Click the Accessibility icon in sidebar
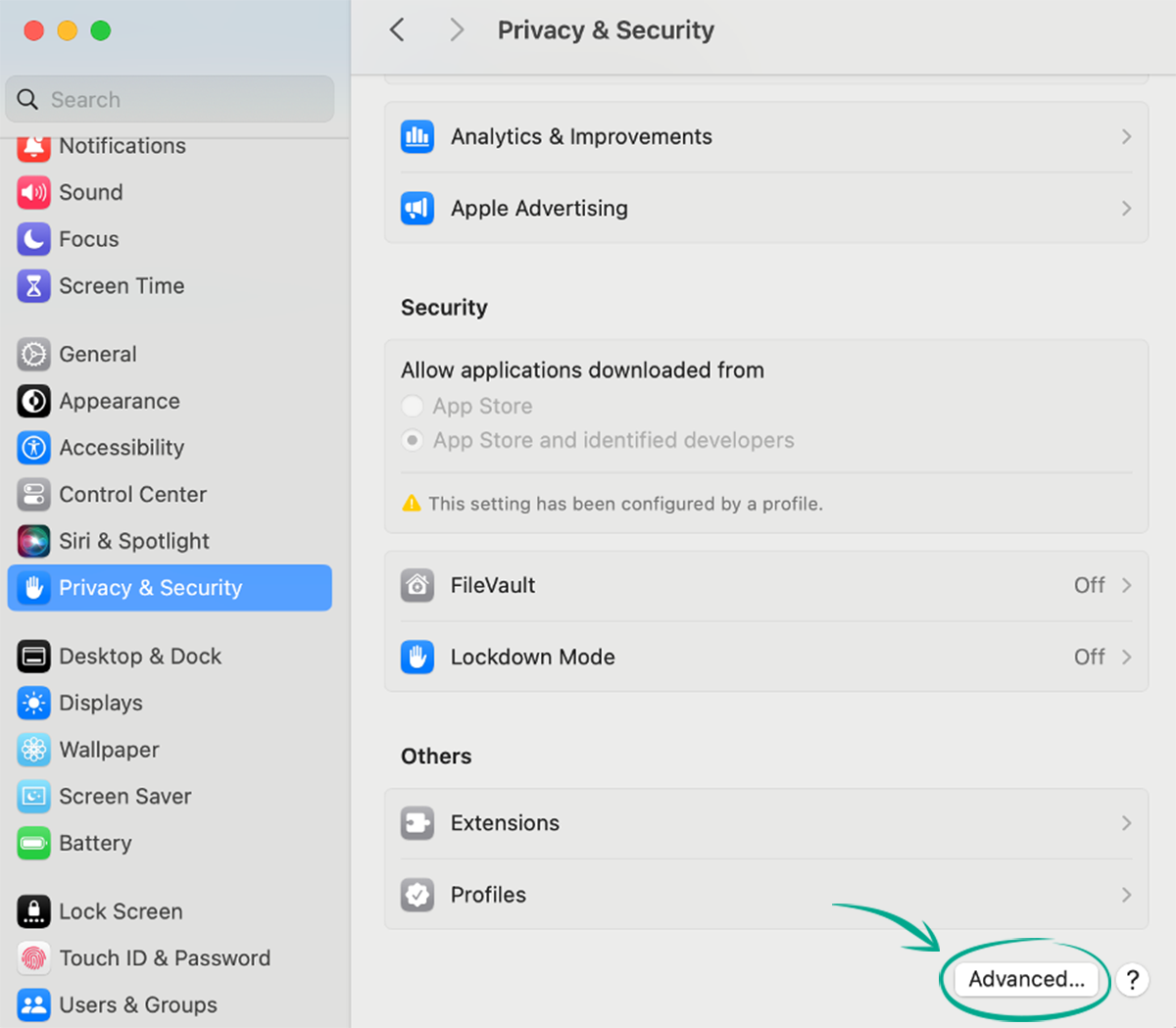 coord(33,448)
